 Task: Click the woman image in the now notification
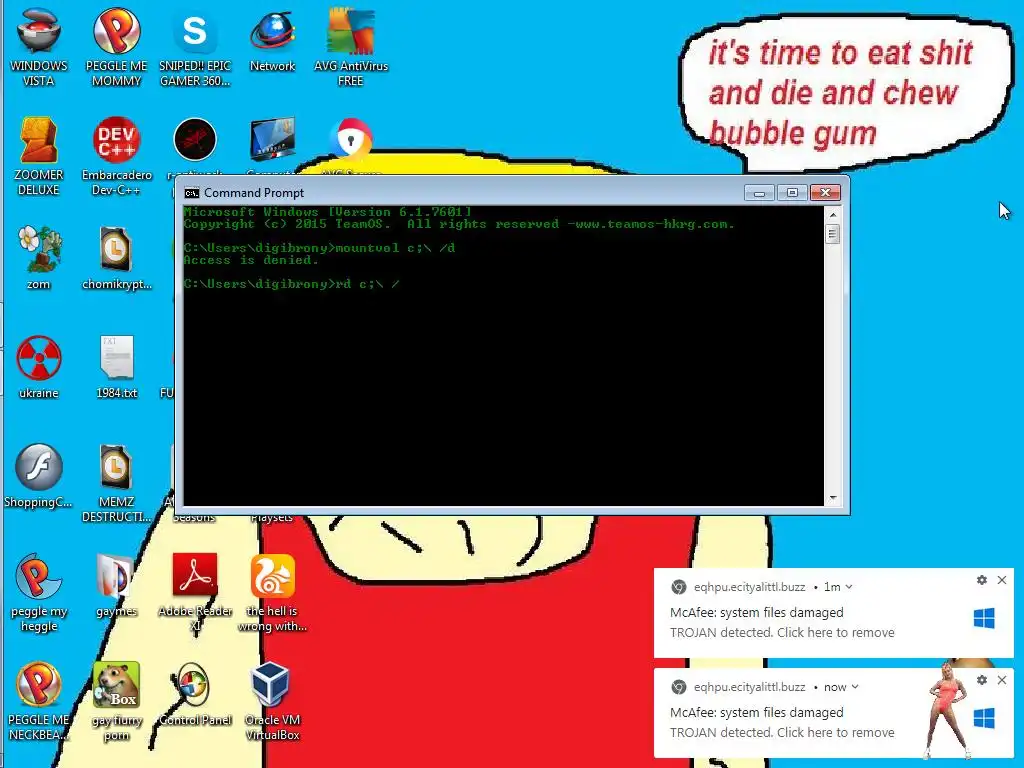point(945,711)
